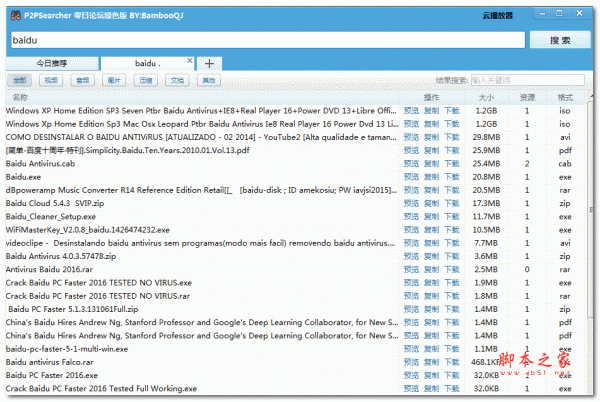Download Baidu PC Faster 5.1.3.131061Full.zip
600x402 pixels.
pos(452,309)
